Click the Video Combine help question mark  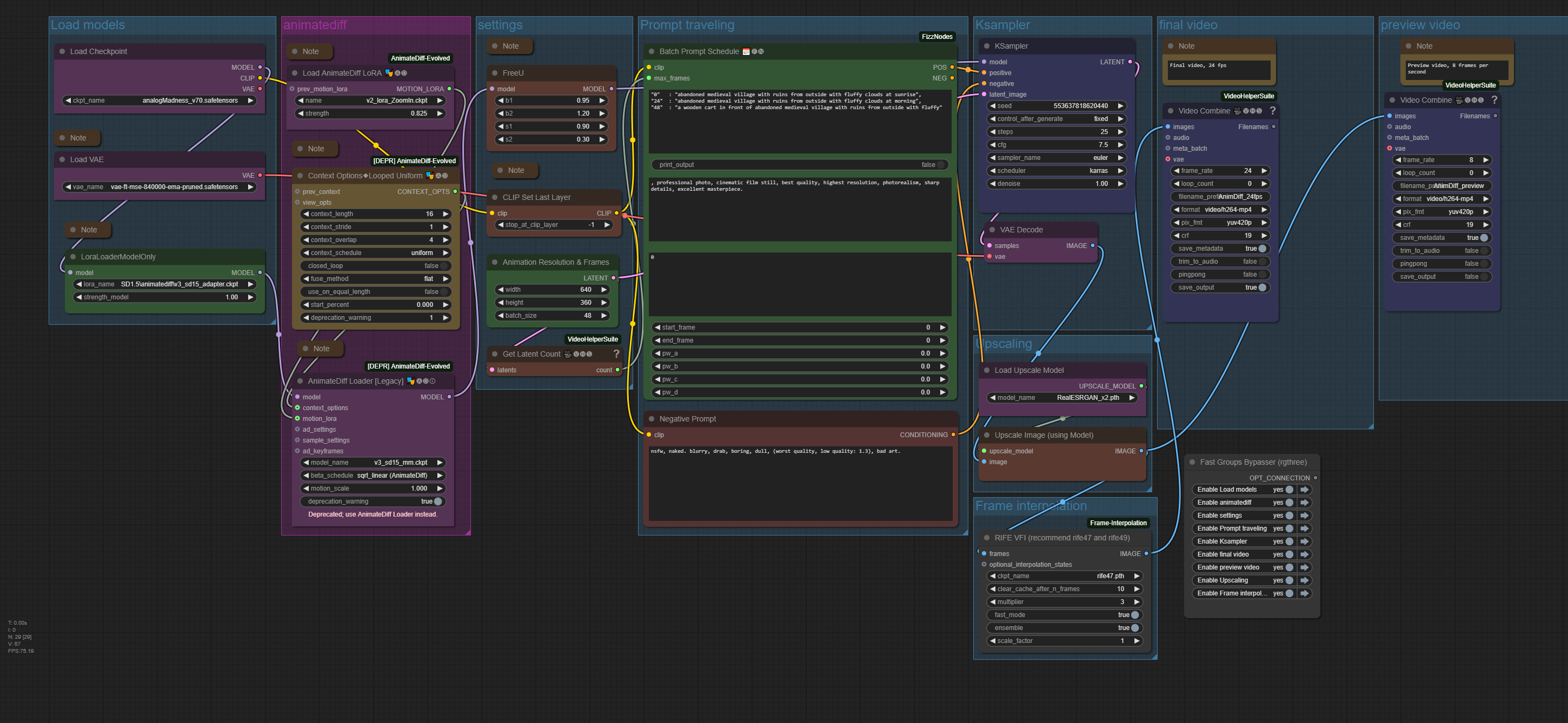pos(1272,111)
